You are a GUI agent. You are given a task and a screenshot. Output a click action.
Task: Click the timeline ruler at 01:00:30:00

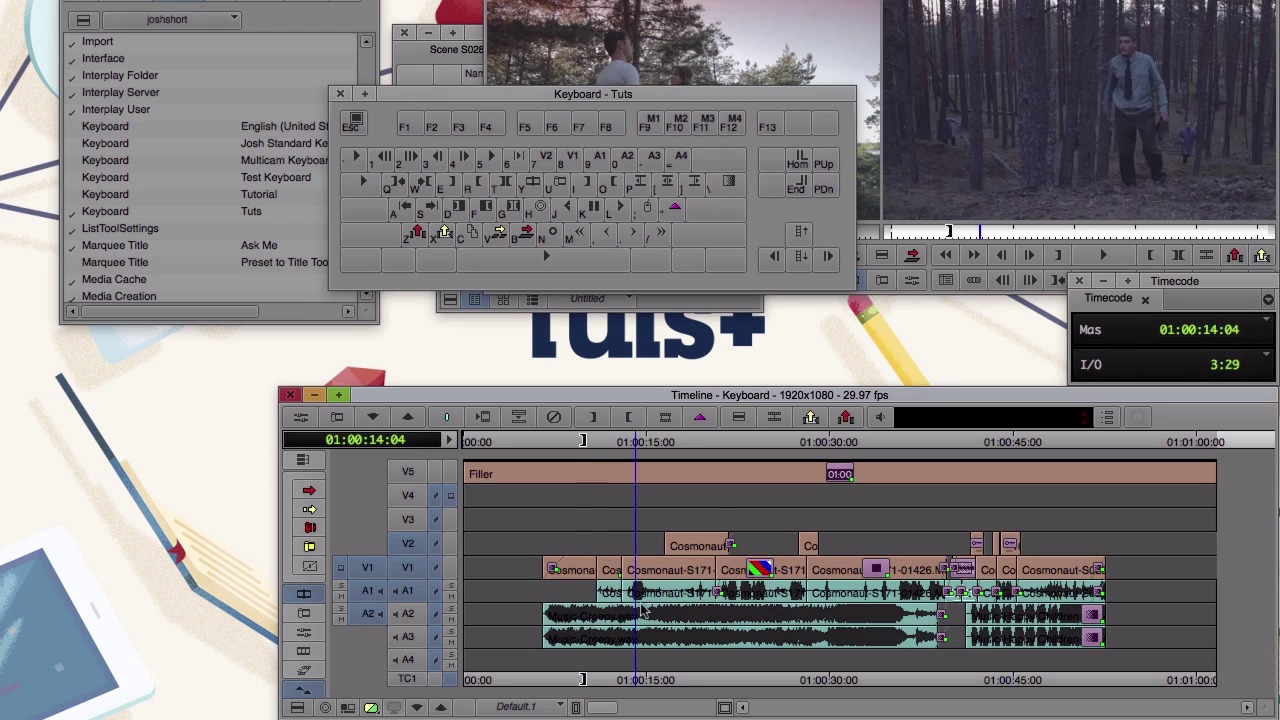[x=829, y=442]
